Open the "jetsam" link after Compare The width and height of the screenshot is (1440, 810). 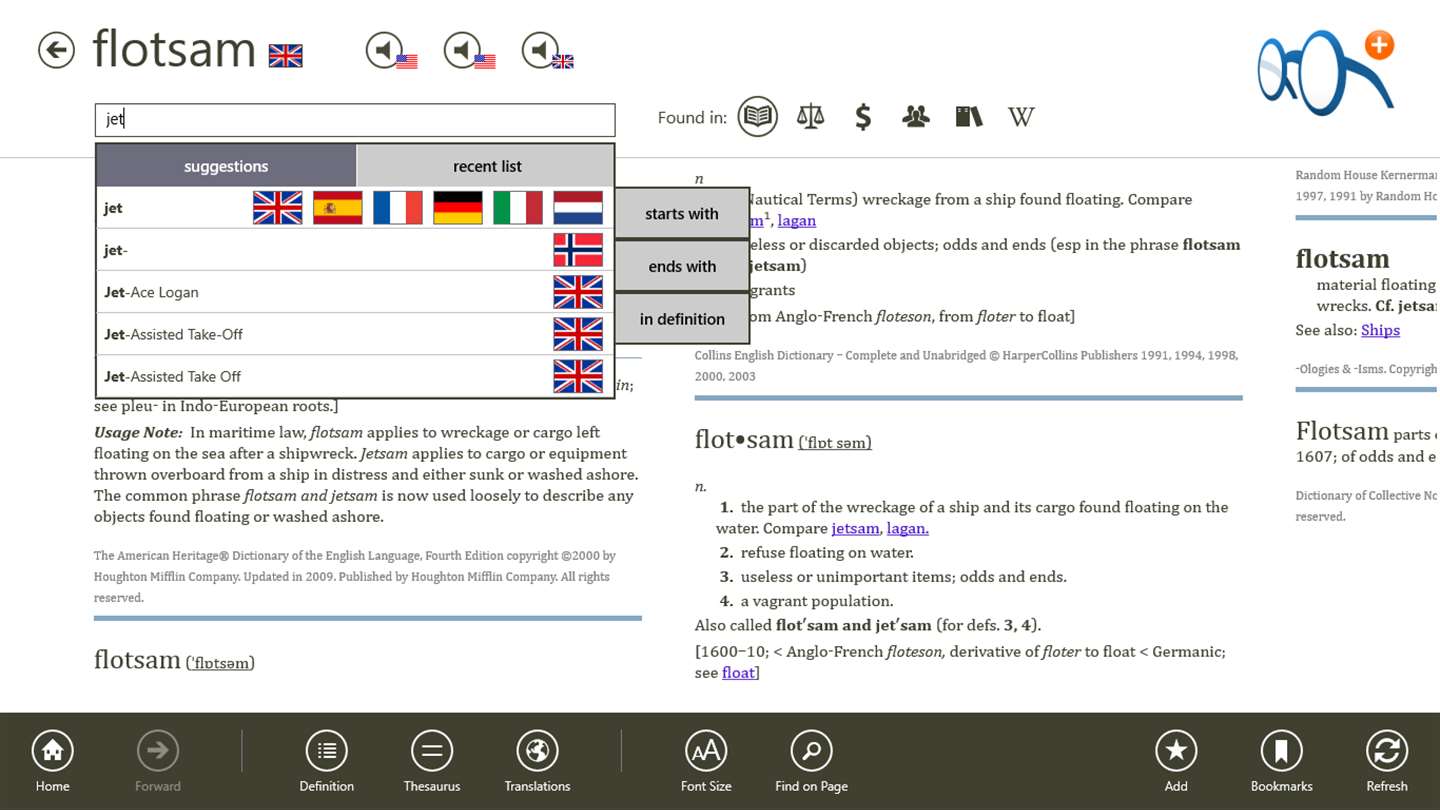(855, 528)
